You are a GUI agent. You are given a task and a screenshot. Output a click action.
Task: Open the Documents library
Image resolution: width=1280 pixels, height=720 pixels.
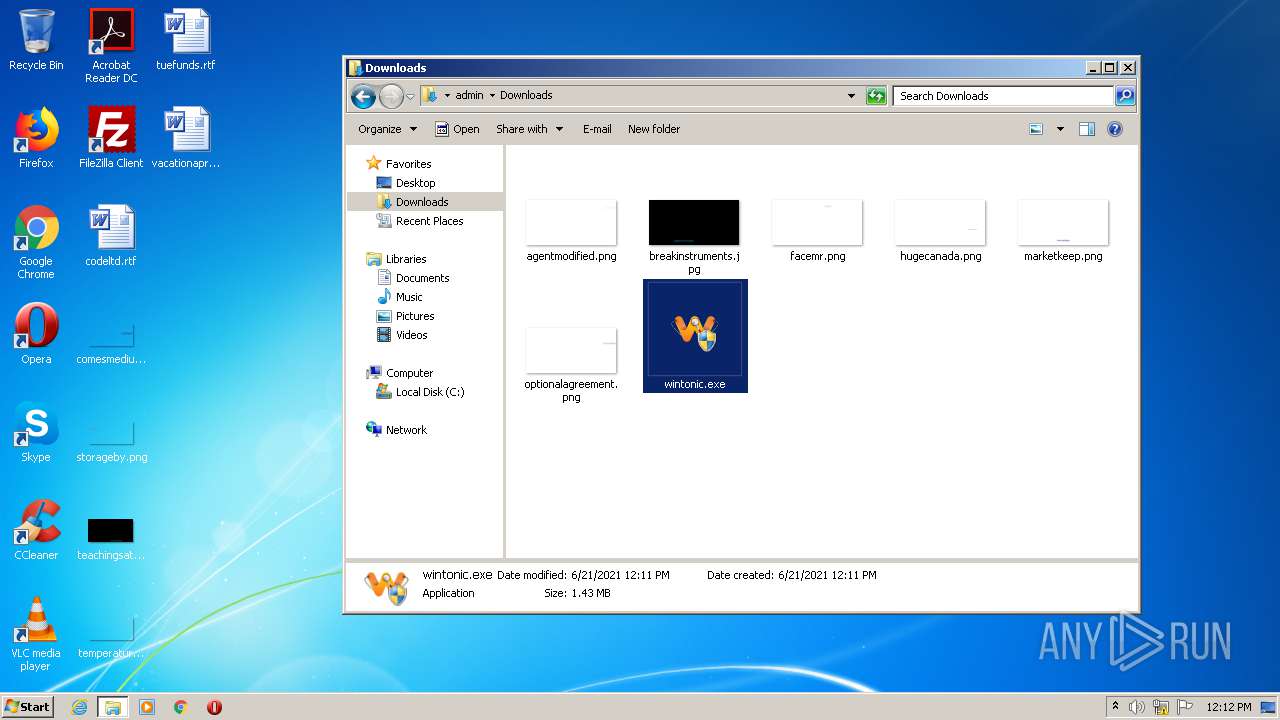click(413, 278)
